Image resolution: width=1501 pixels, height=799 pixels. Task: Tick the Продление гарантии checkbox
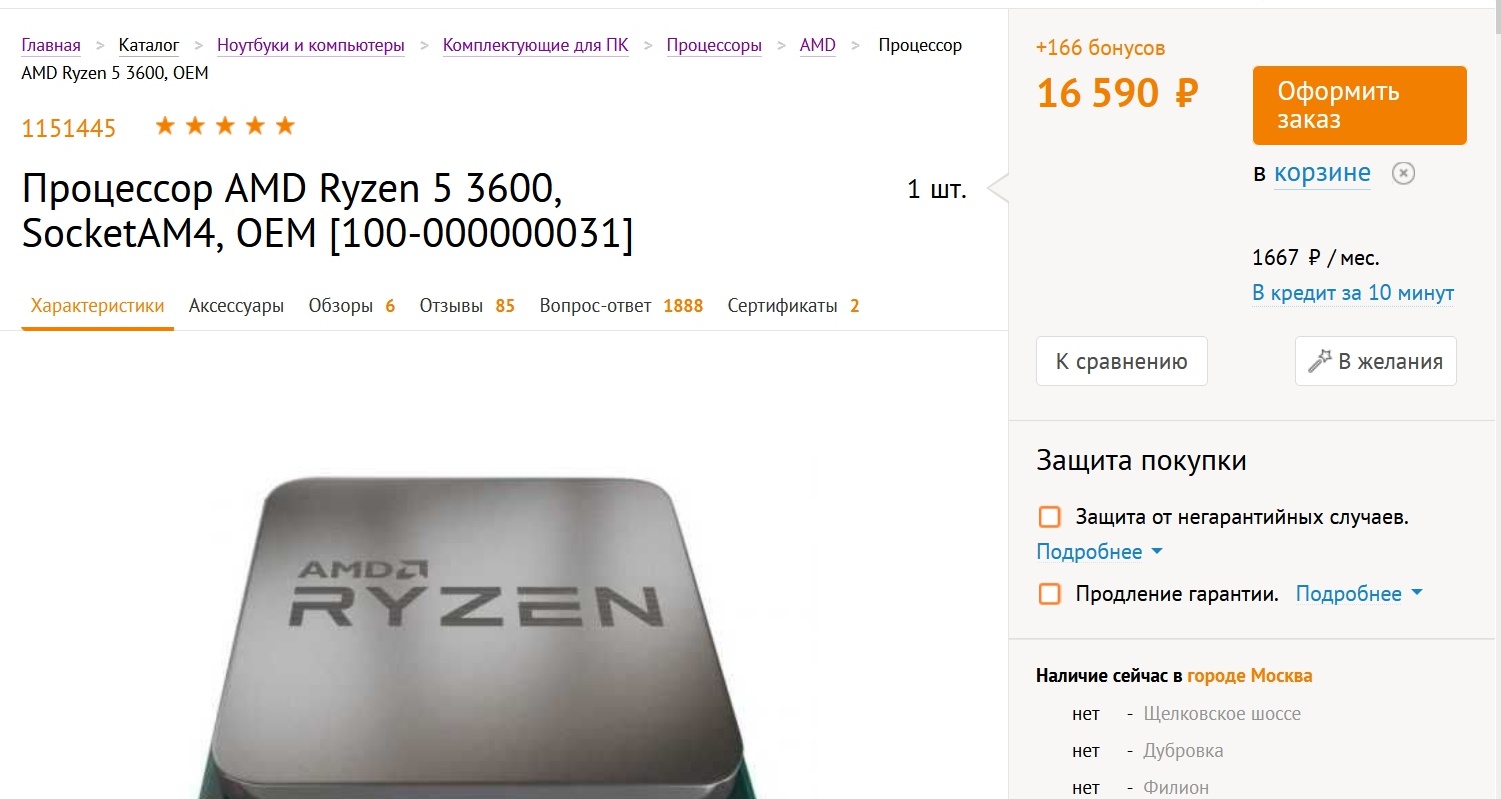(1049, 594)
